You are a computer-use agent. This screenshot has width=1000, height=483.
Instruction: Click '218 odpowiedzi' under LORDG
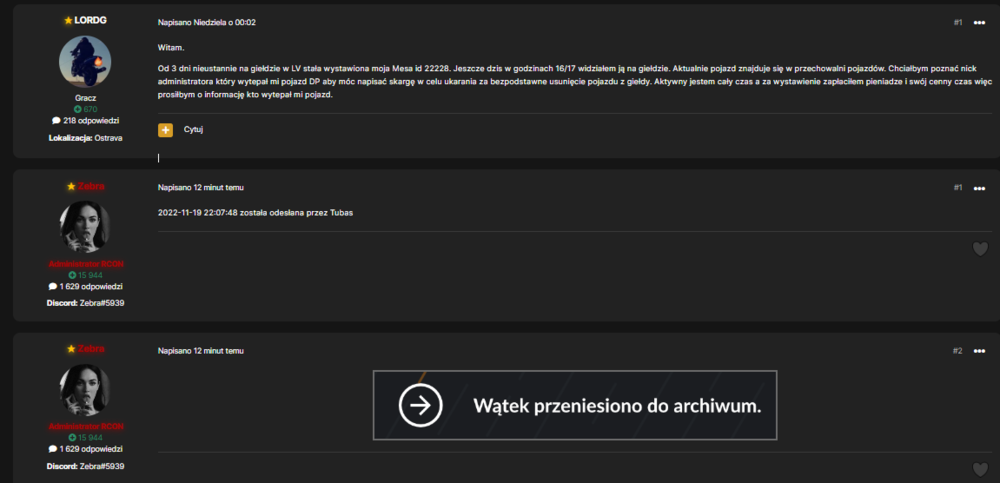85,121
